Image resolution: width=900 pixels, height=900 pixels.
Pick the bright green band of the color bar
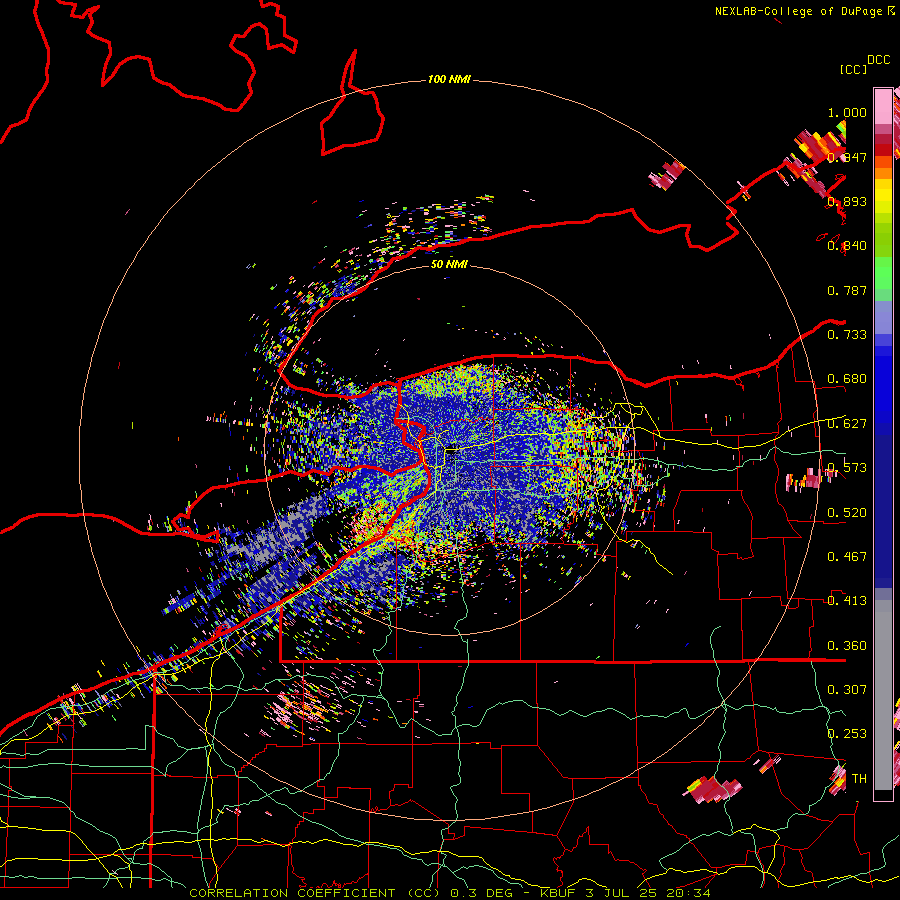[883, 273]
